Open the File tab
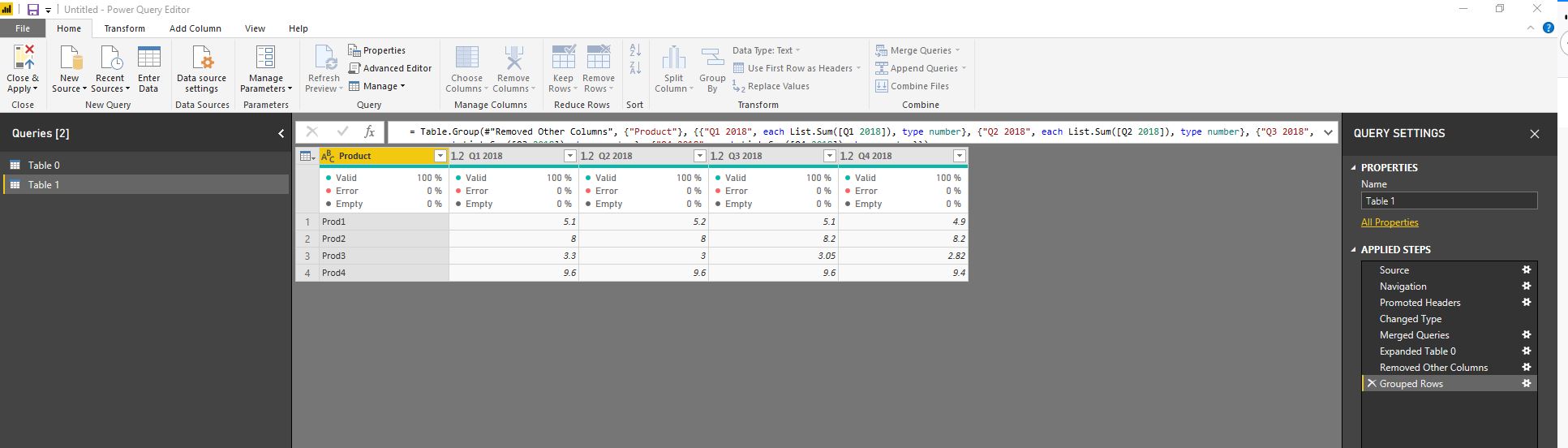The height and width of the screenshot is (448, 1568). [x=23, y=28]
